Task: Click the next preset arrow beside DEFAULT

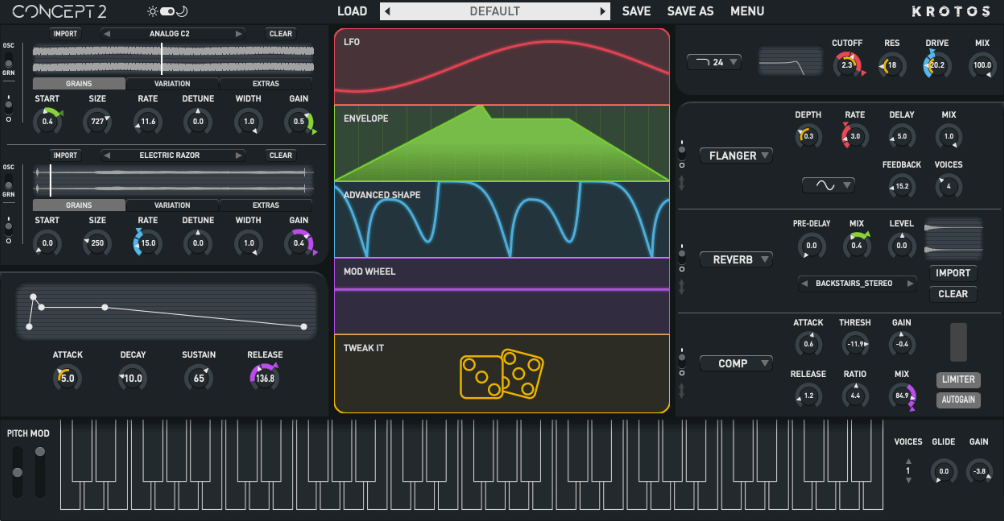Action: pos(602,12)
